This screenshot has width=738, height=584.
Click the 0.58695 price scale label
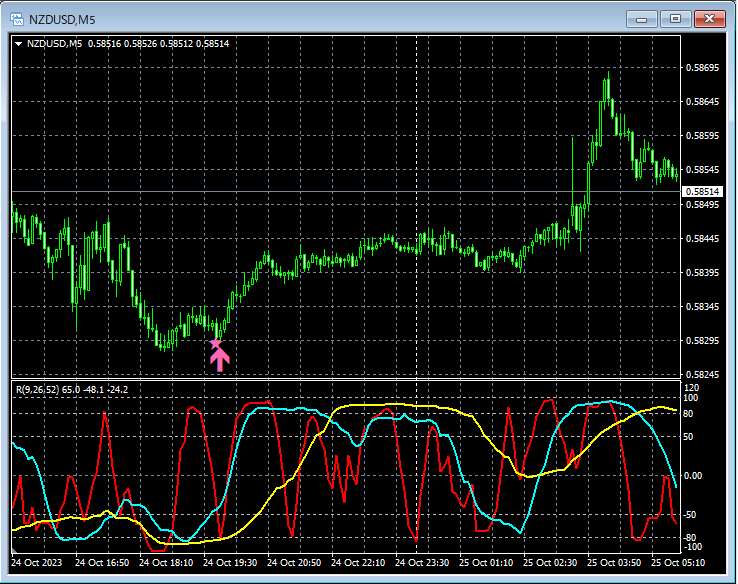[702, 68]
